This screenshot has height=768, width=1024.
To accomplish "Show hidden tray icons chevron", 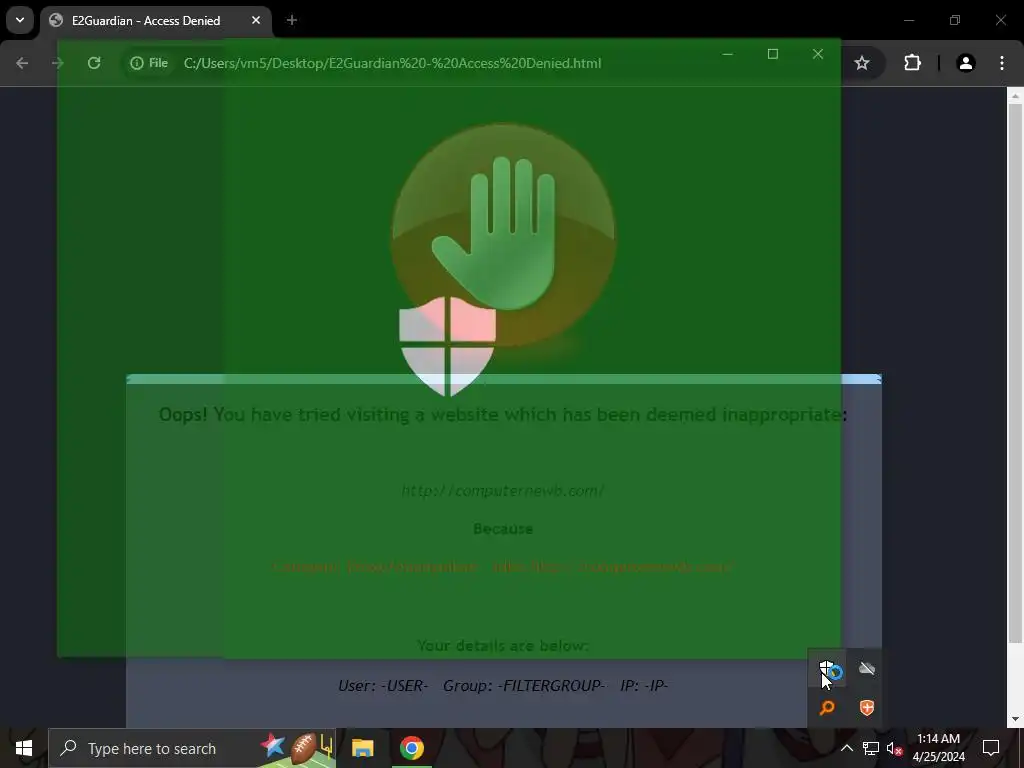I will click(x=846, y=748).
